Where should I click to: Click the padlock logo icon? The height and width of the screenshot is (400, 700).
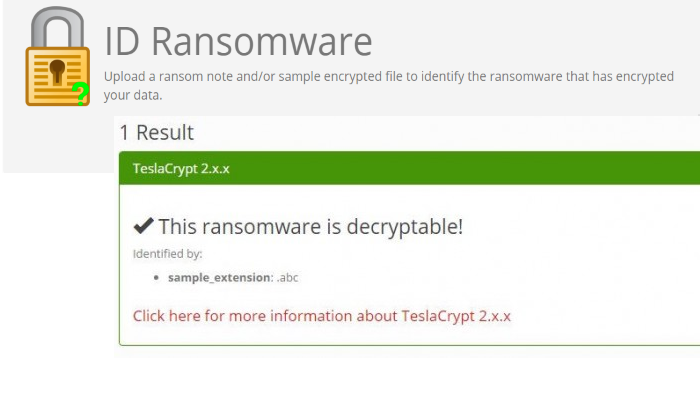coord(56,60)
